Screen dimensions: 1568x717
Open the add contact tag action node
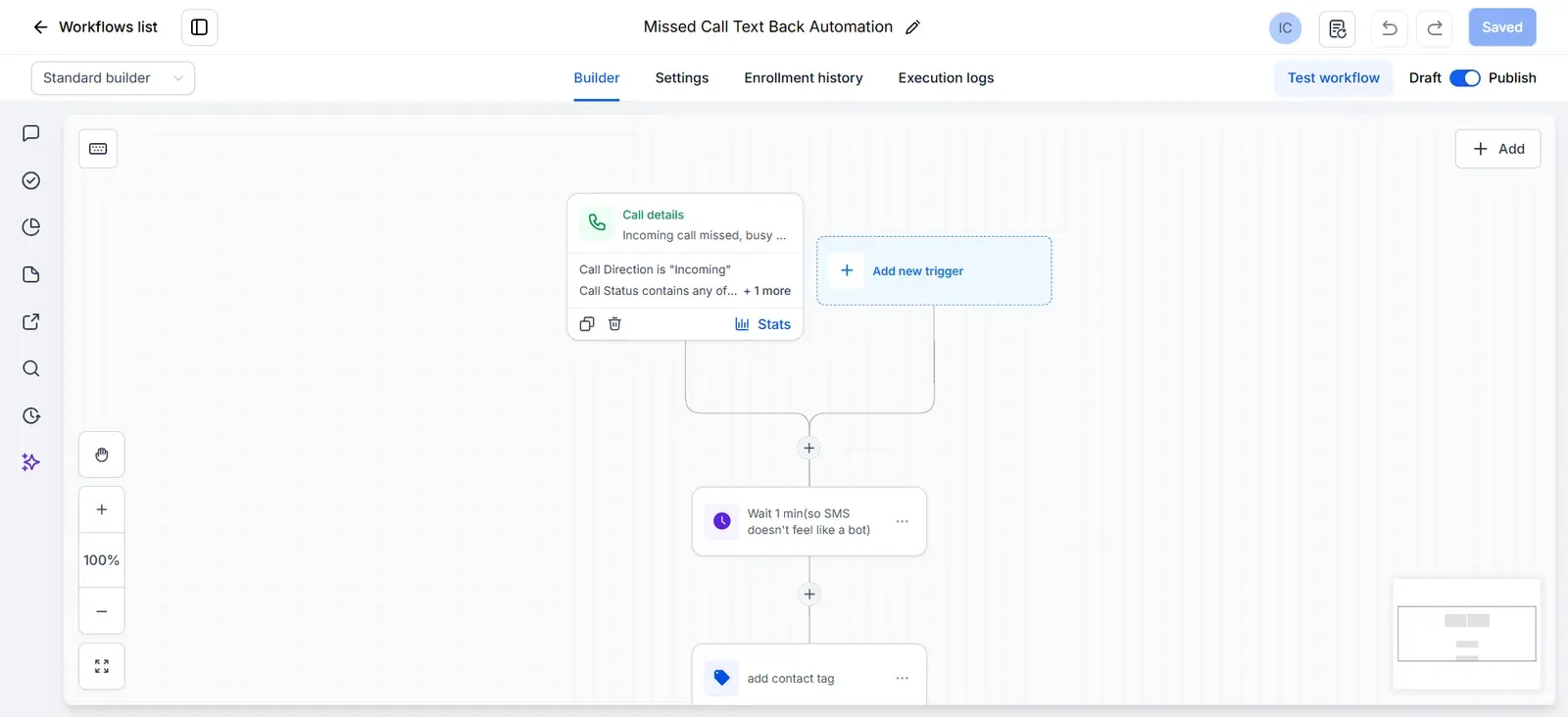pyautogui.click(x=809, y=676)
